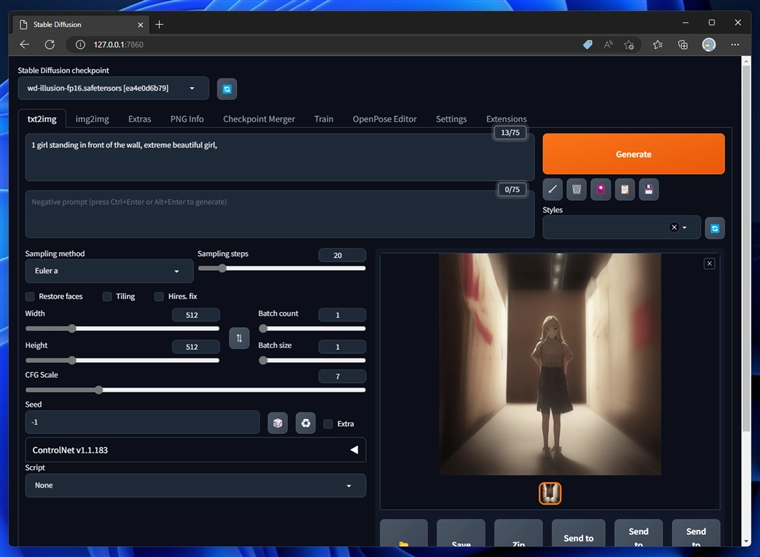Check the Hires. fix option
Image resolution: width=760 pixels, height=557 pixels.
click(x=159, y=297)
